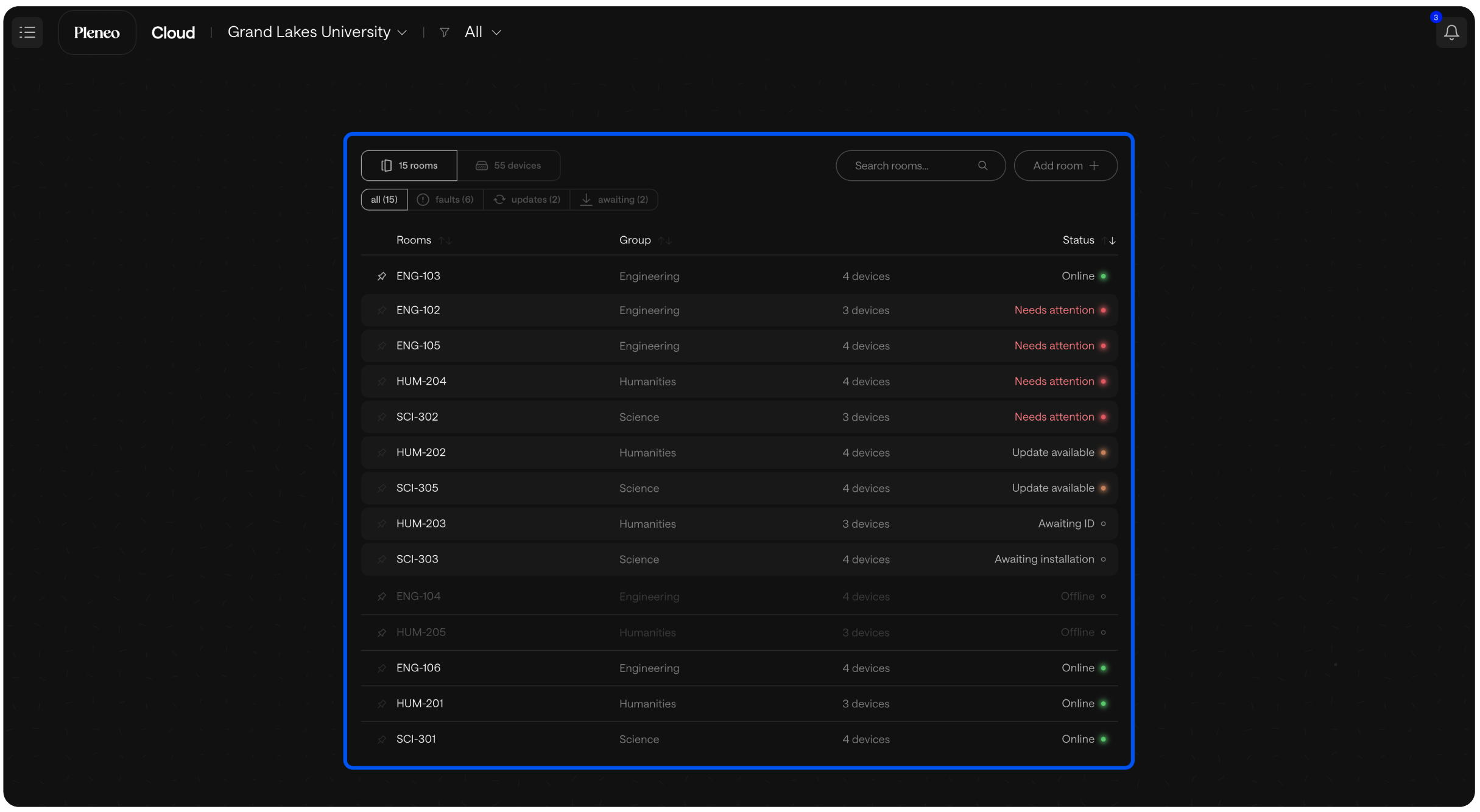Click the filter funnel icon
Image resolution: width=1480 pixels, height=812 pixels.
[x=445, y=33]
